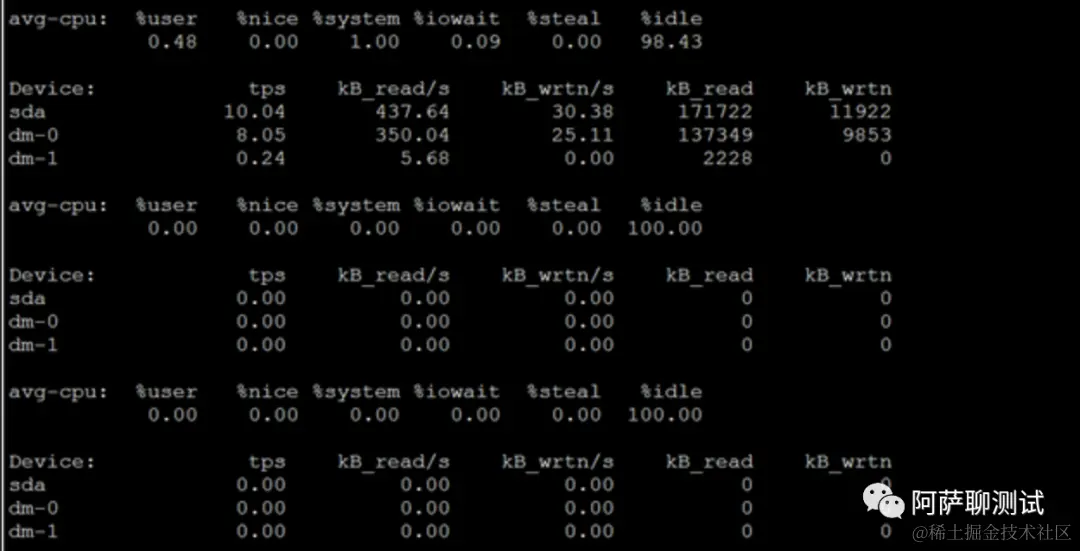Viewport: 1080px width, 551px height.
Task: Select sda tps value 10.04
Action: click(x=254, y=112)
